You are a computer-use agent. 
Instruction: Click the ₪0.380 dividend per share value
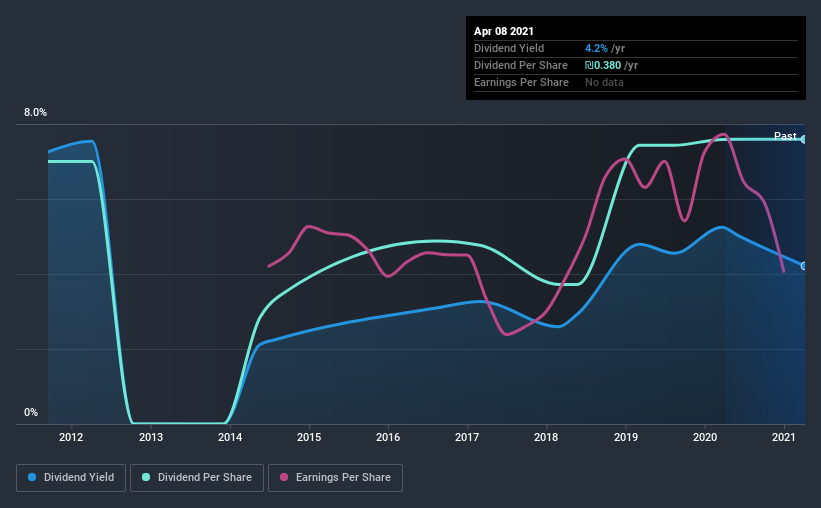click(x=603, y=65)
